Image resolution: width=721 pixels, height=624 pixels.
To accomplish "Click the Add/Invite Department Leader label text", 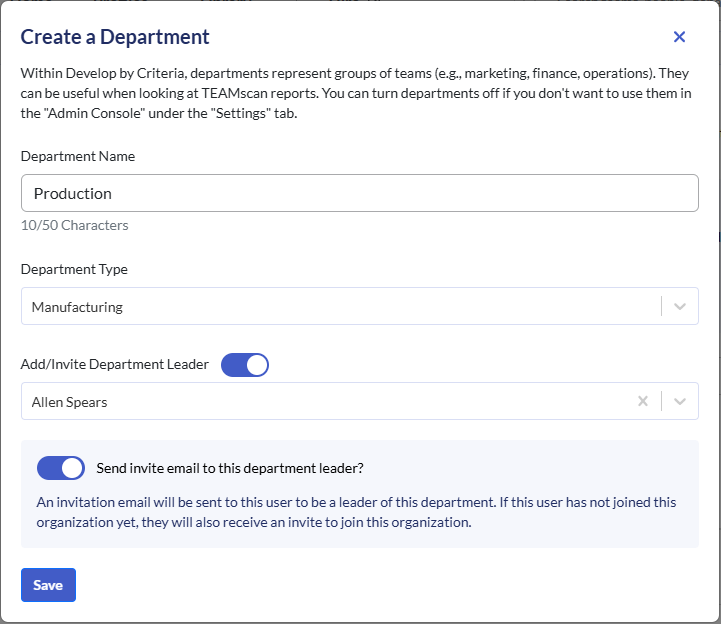I will 115,364.
